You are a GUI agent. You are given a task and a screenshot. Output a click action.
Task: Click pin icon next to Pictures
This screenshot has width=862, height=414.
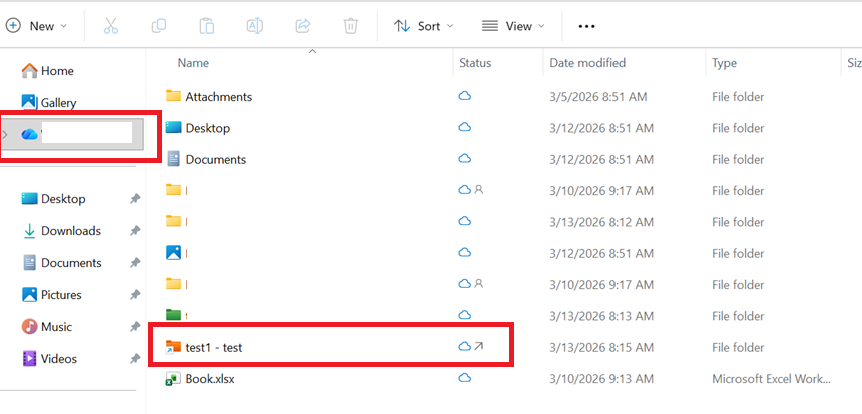pos(135,295)
